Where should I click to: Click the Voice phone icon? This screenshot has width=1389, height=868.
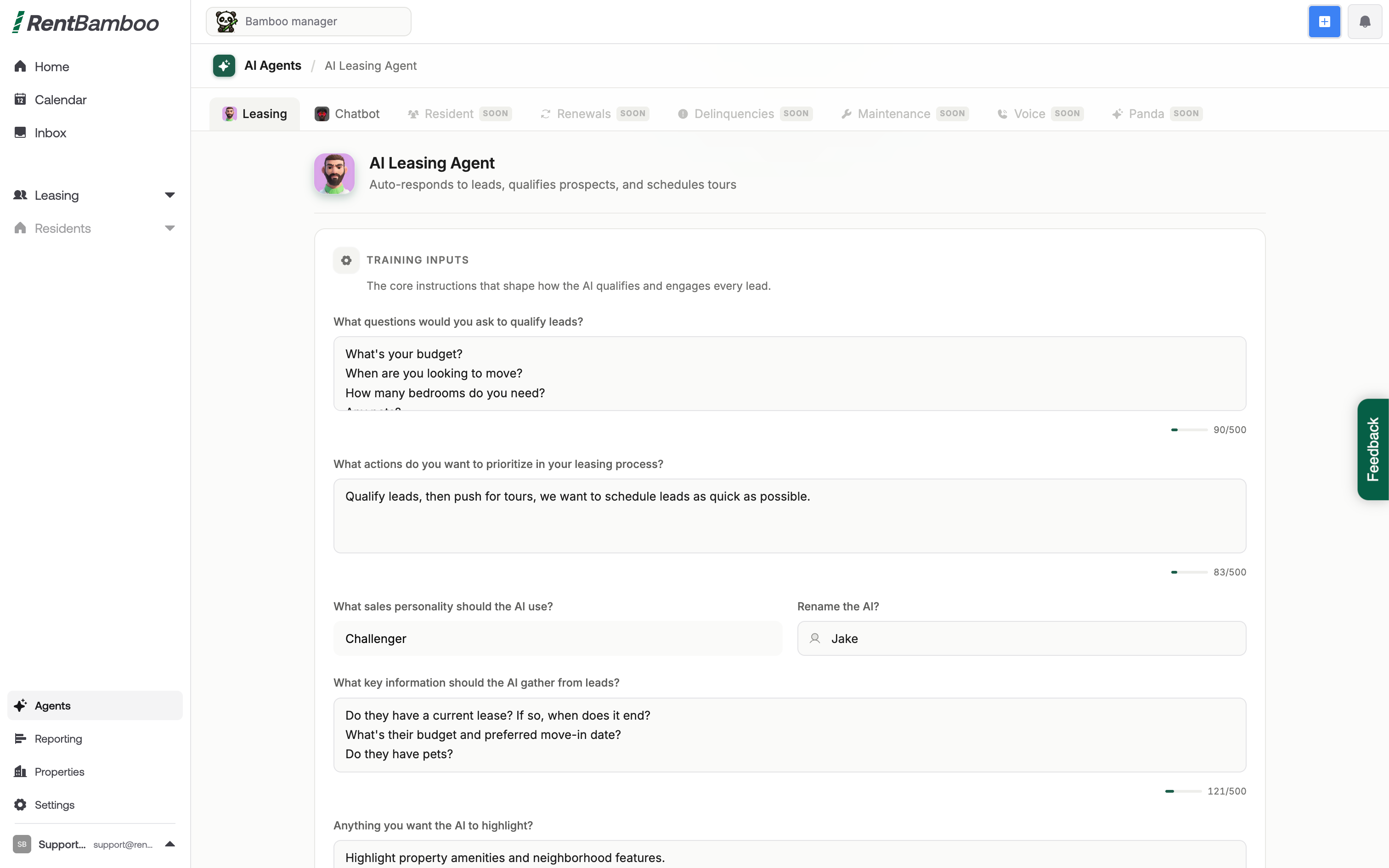click(1002, 114)
